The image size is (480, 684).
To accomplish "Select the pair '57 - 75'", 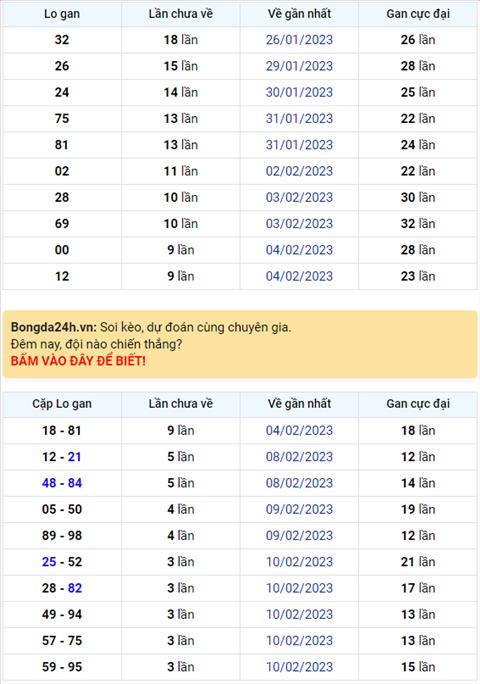I will click(62, 641).
